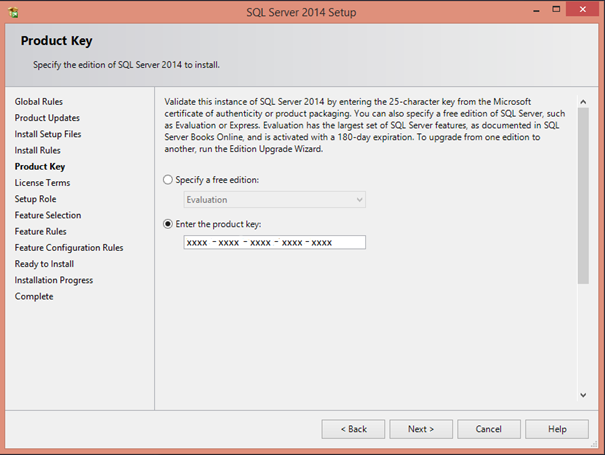Select 'License Terms' step in sidebar
The image size is (605, 455).
42,183
